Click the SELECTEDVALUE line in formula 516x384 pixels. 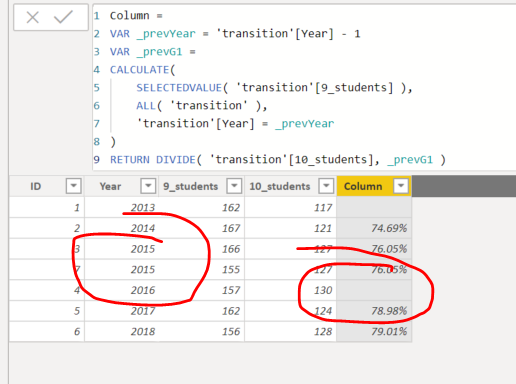(x=274, y=88)
